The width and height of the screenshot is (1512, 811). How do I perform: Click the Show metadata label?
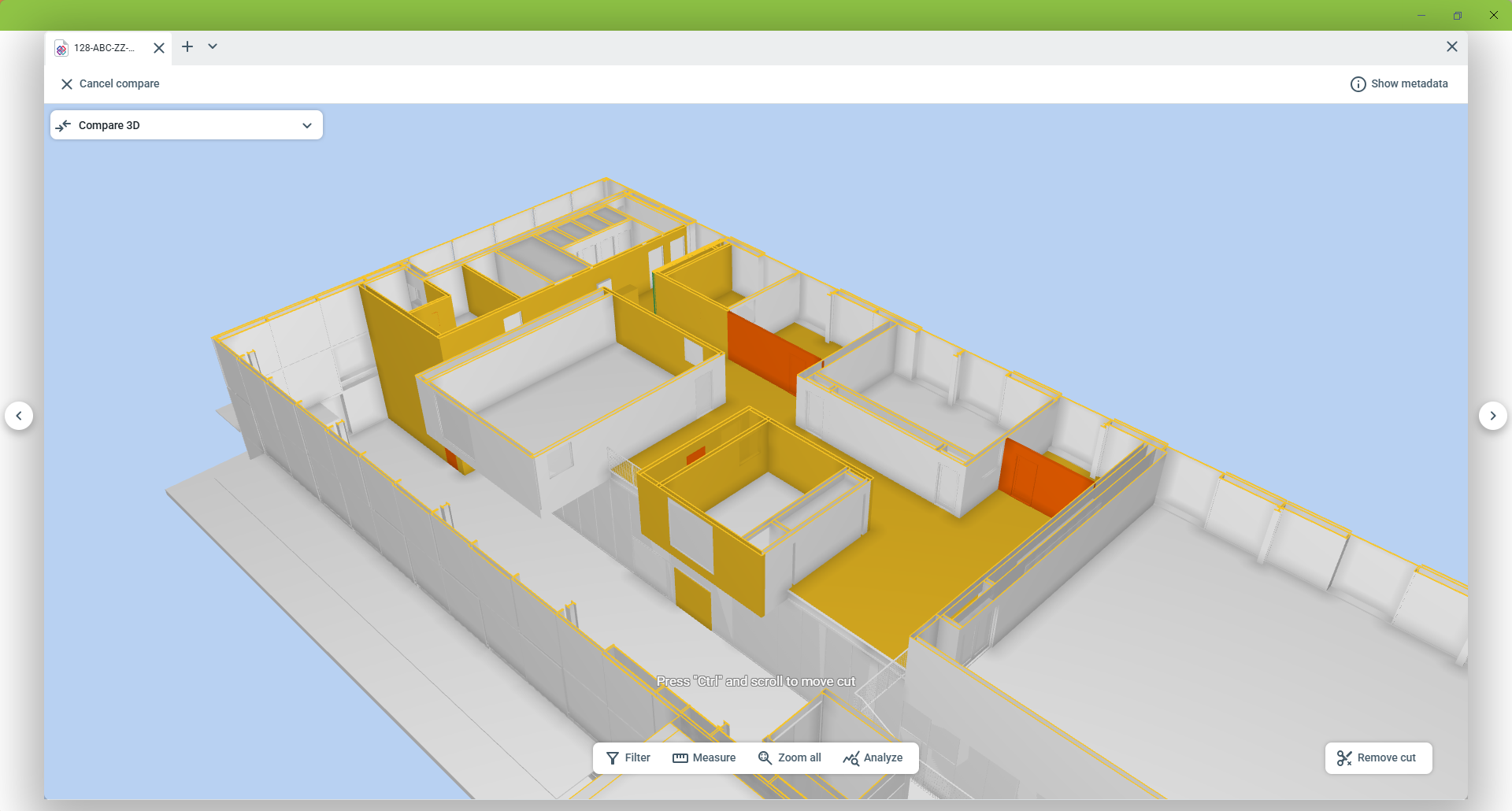1409,84
